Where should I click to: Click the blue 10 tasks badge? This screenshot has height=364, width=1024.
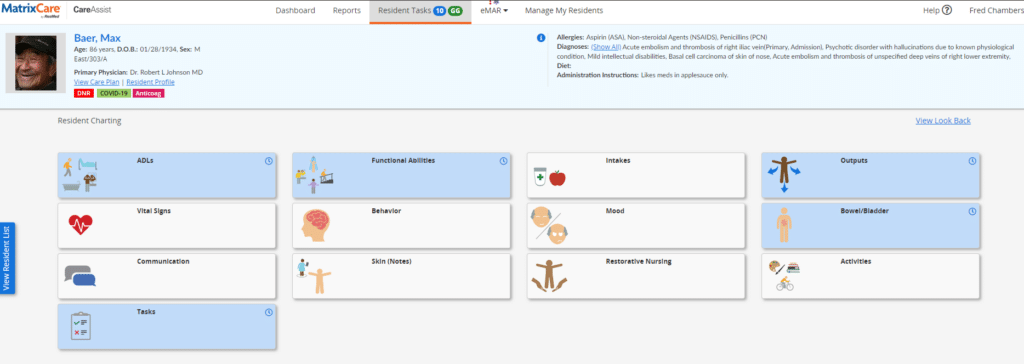click(x=440, y=10)
